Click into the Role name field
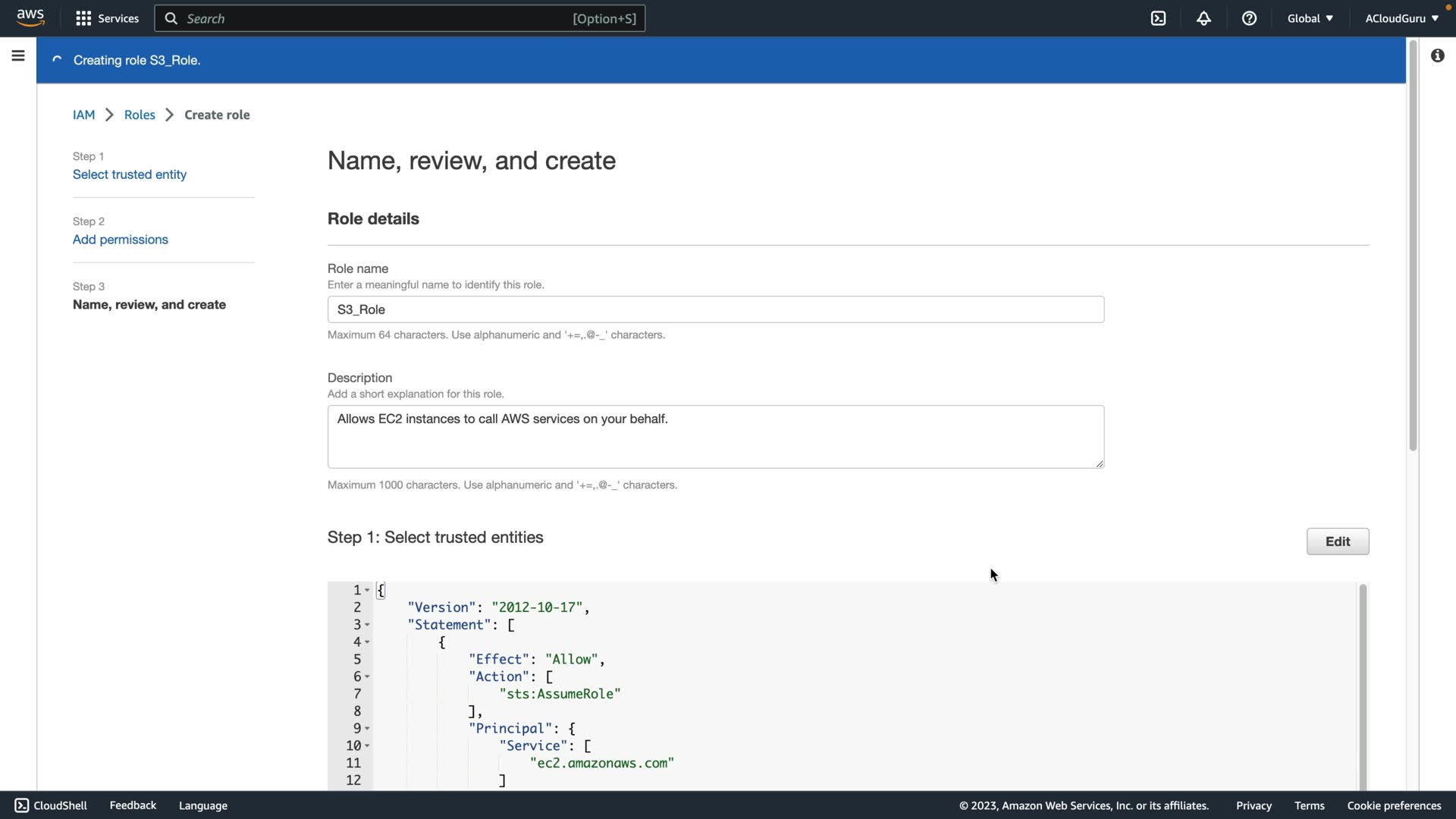Viewport: 1456px width, 819px height. coord(715,309)
